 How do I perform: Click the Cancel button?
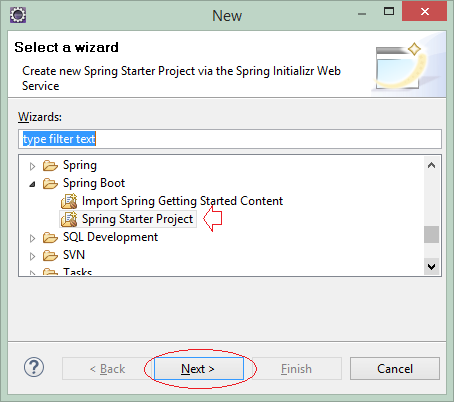pos(395,368)
